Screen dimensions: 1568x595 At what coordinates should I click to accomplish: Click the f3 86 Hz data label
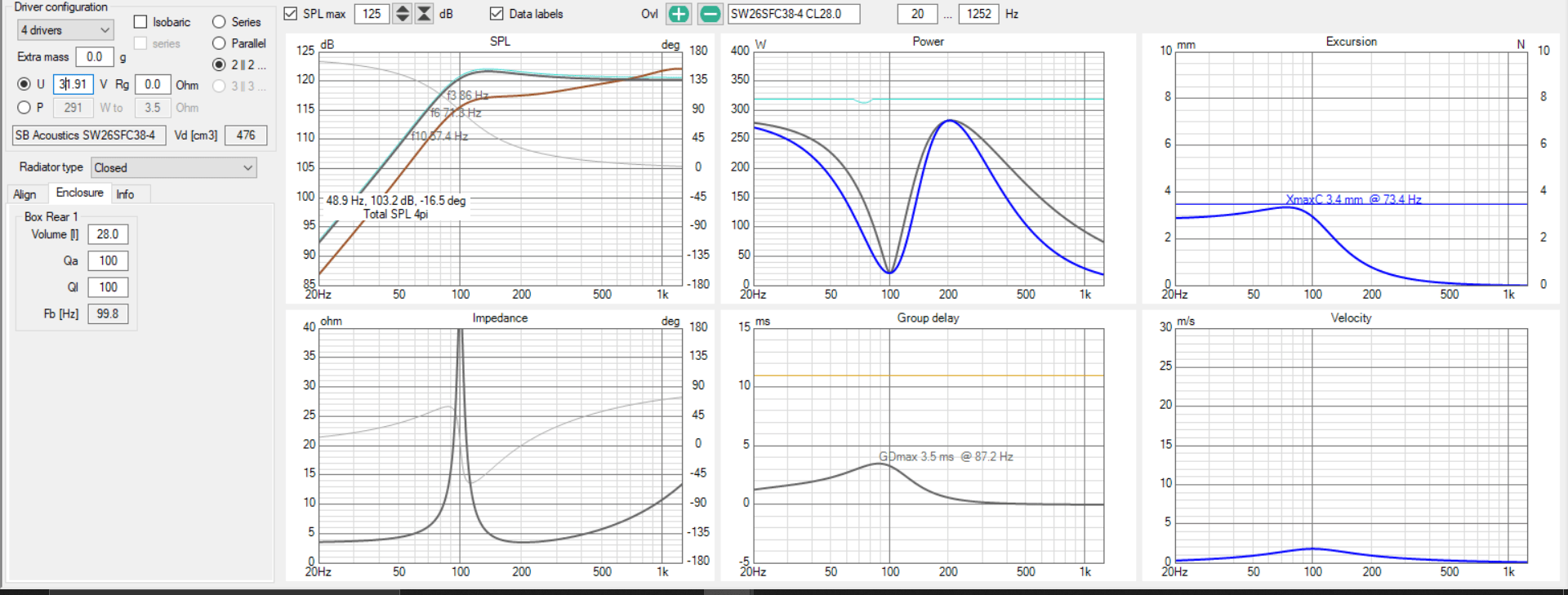(x=468, y=95)
